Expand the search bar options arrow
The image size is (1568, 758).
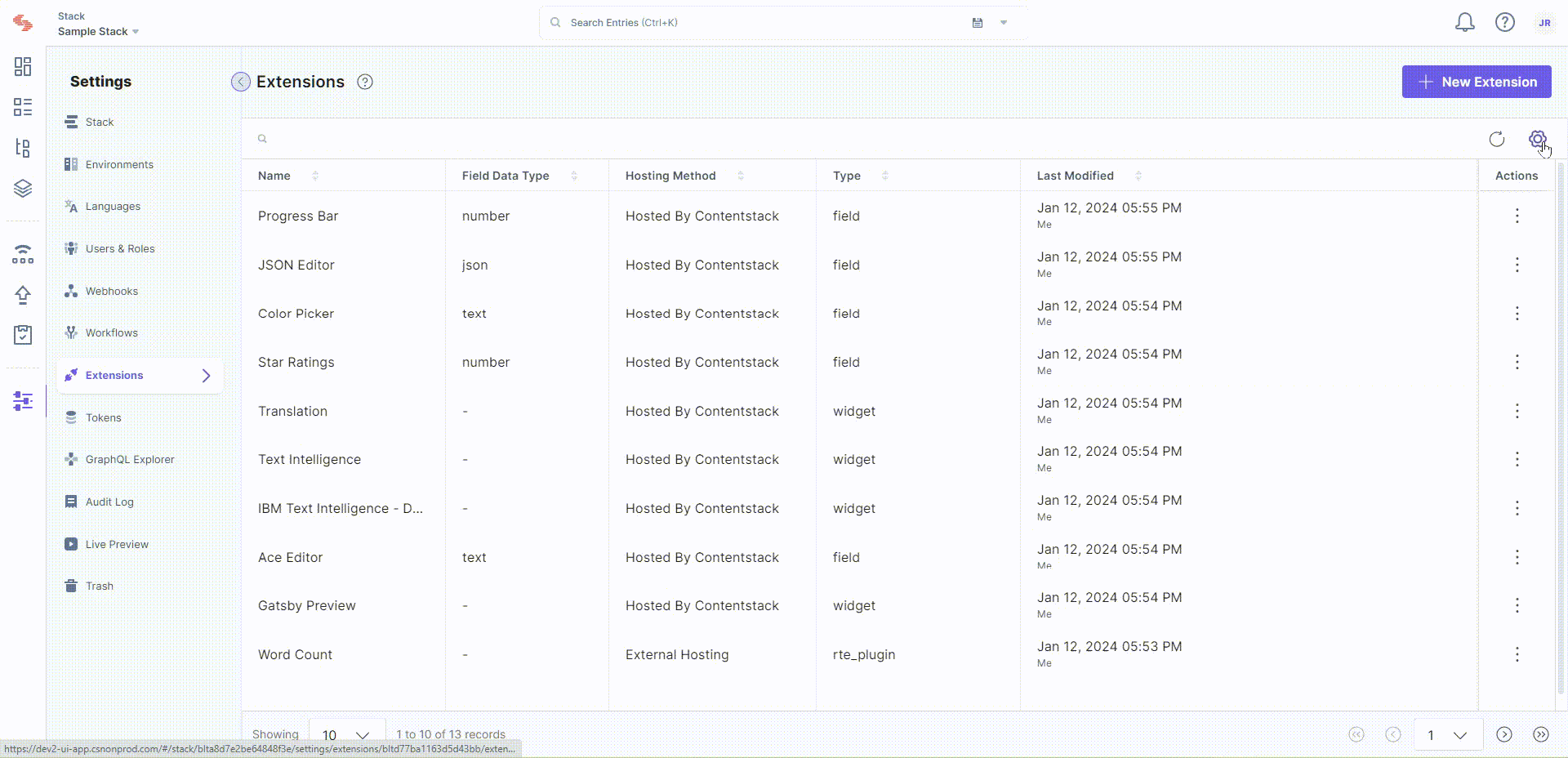1004,23
